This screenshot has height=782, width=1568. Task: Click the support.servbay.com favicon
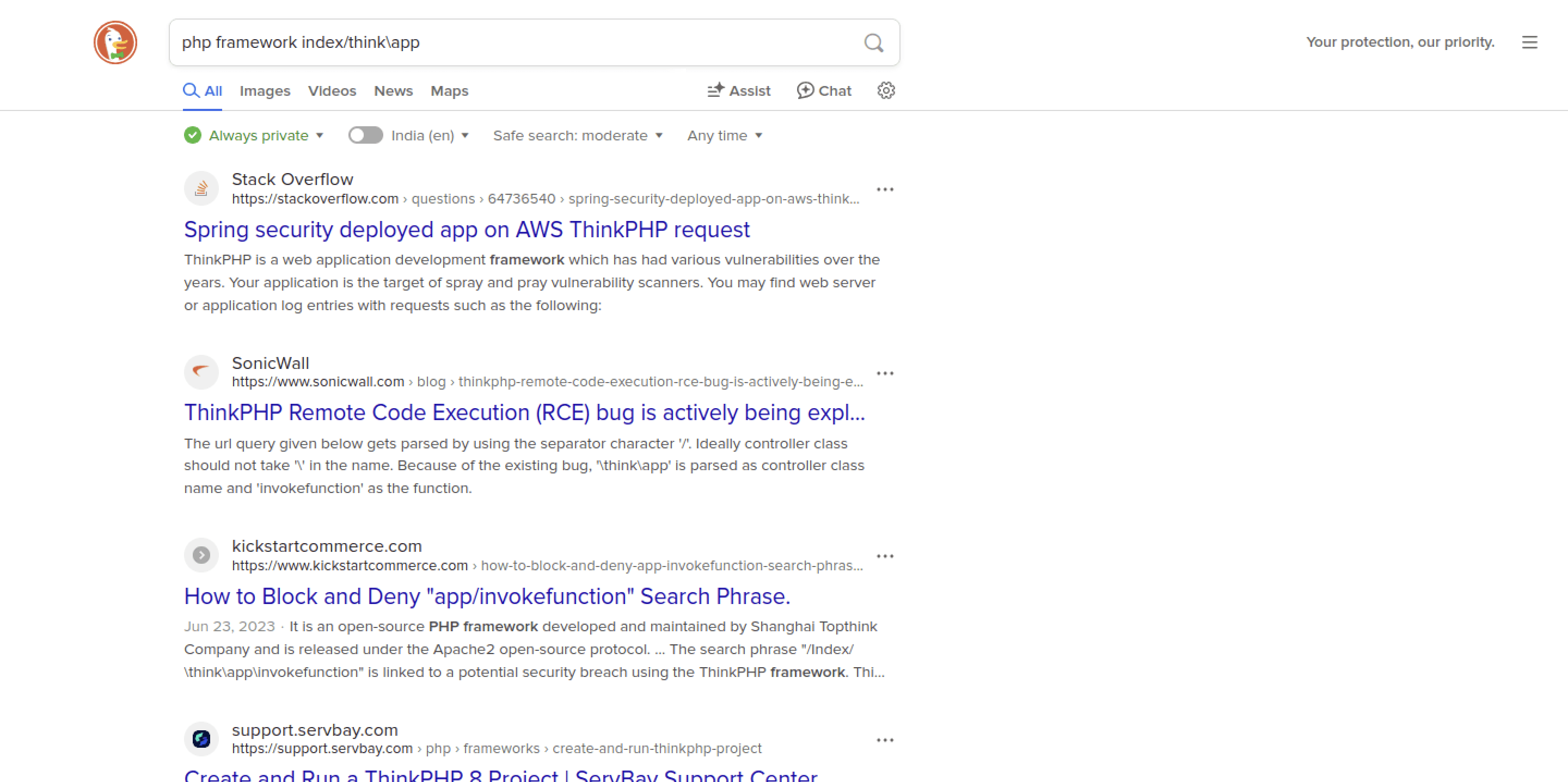[201, 739]
